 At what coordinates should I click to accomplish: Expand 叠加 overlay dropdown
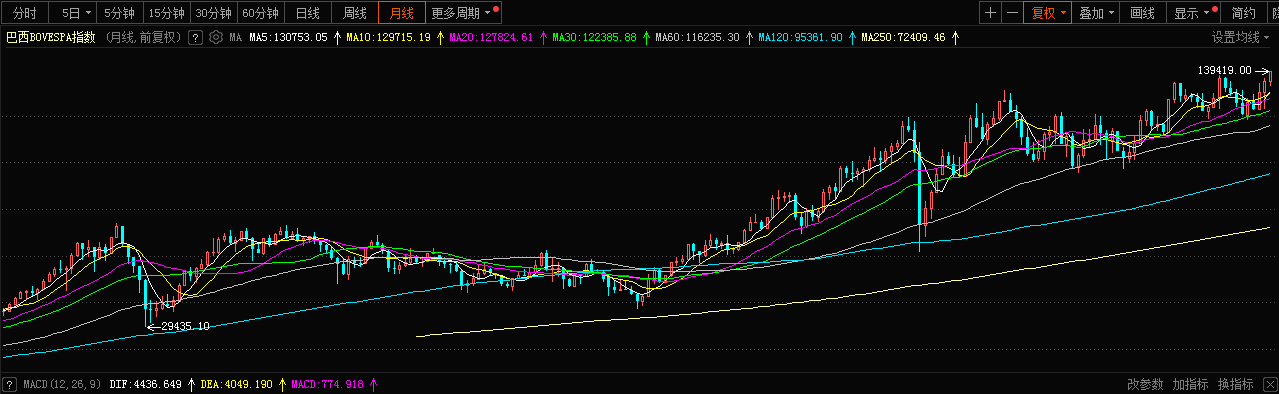tap(1097, 13)
